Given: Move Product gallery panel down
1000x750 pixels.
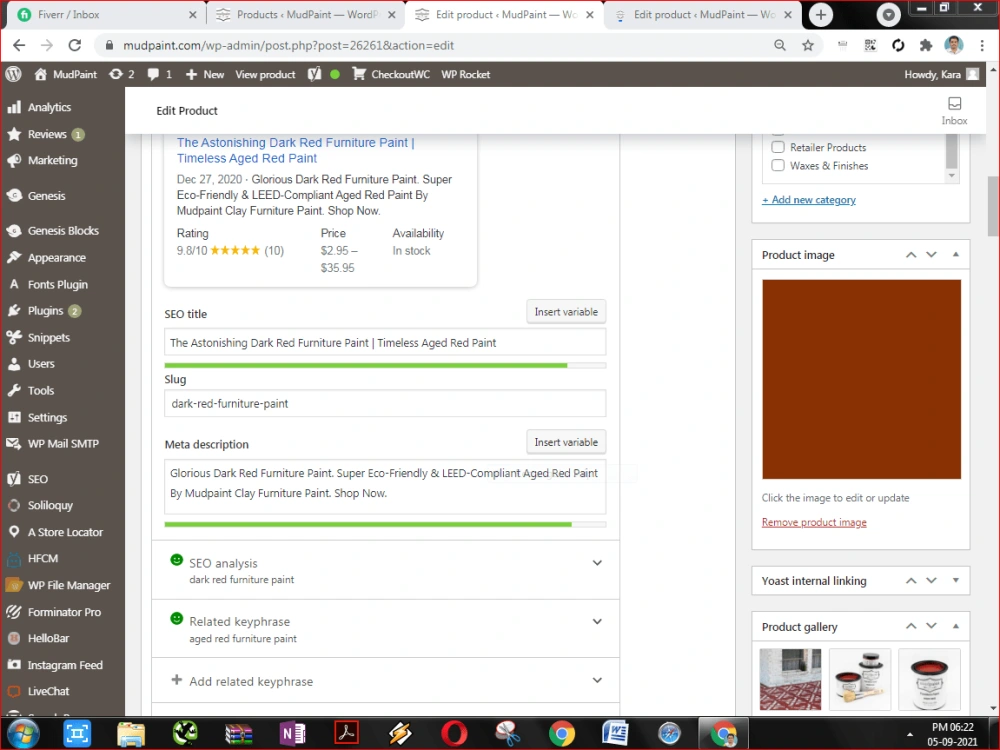Looking at the screenshot, I should (932, 626).
